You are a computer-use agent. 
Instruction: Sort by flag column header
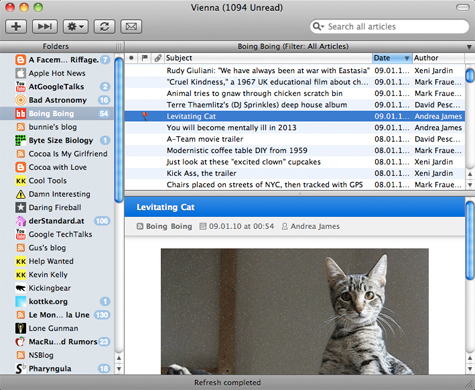click(144, 58)
